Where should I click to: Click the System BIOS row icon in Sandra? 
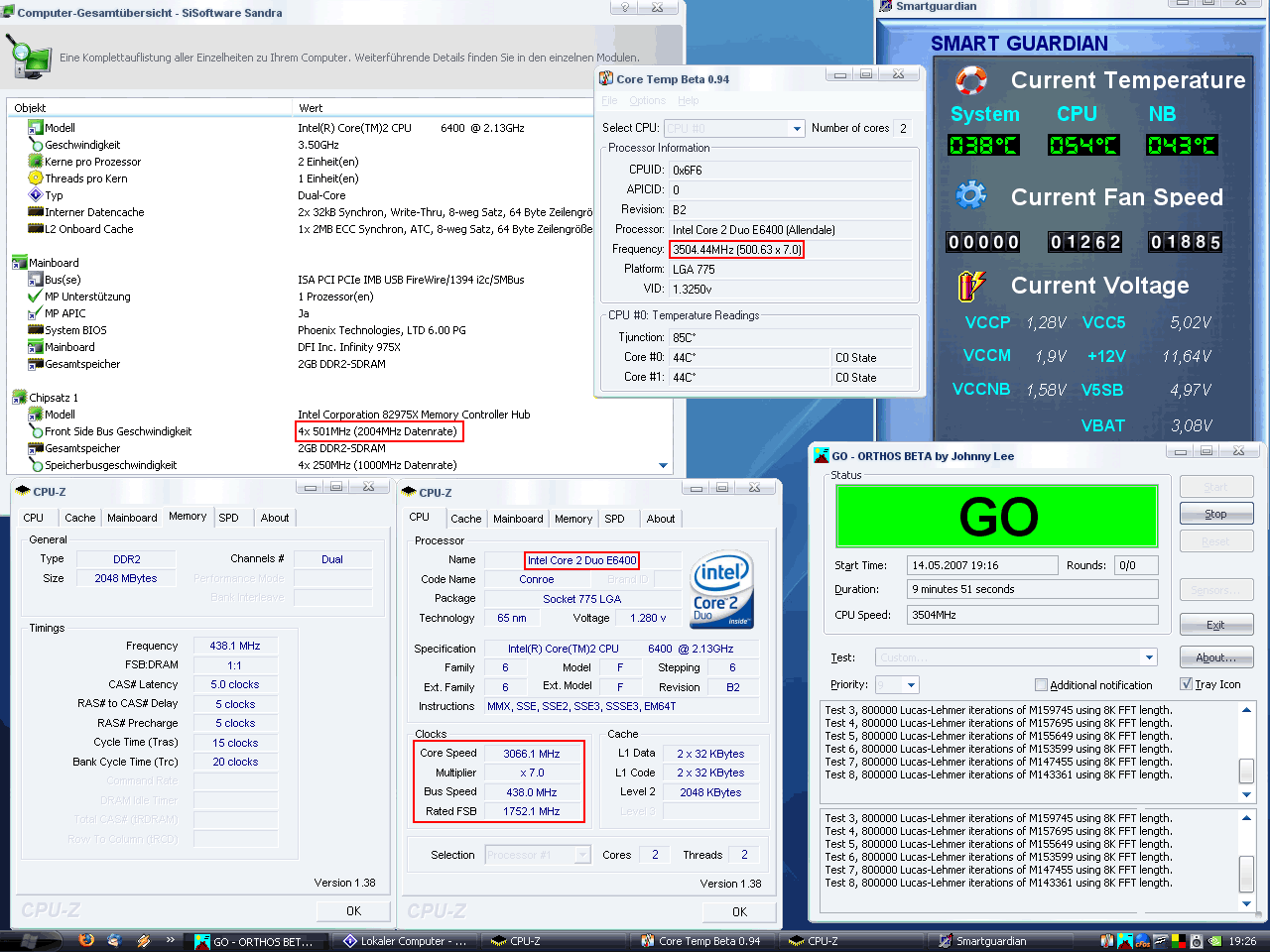click(x=36, y=330)
